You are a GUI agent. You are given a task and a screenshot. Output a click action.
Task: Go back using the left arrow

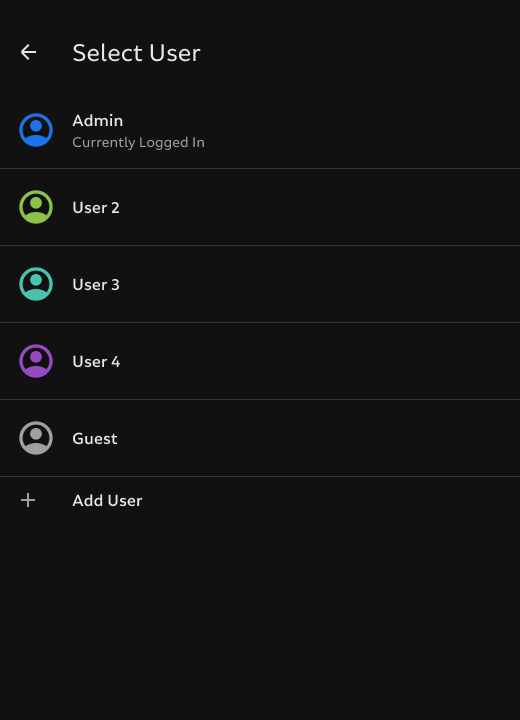click(x=28, y=52)
